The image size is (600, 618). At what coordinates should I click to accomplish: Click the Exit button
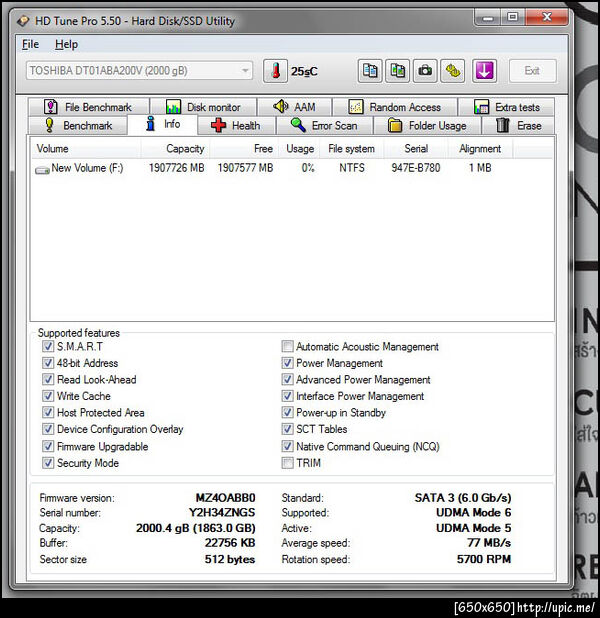click(x=533, y=71)
